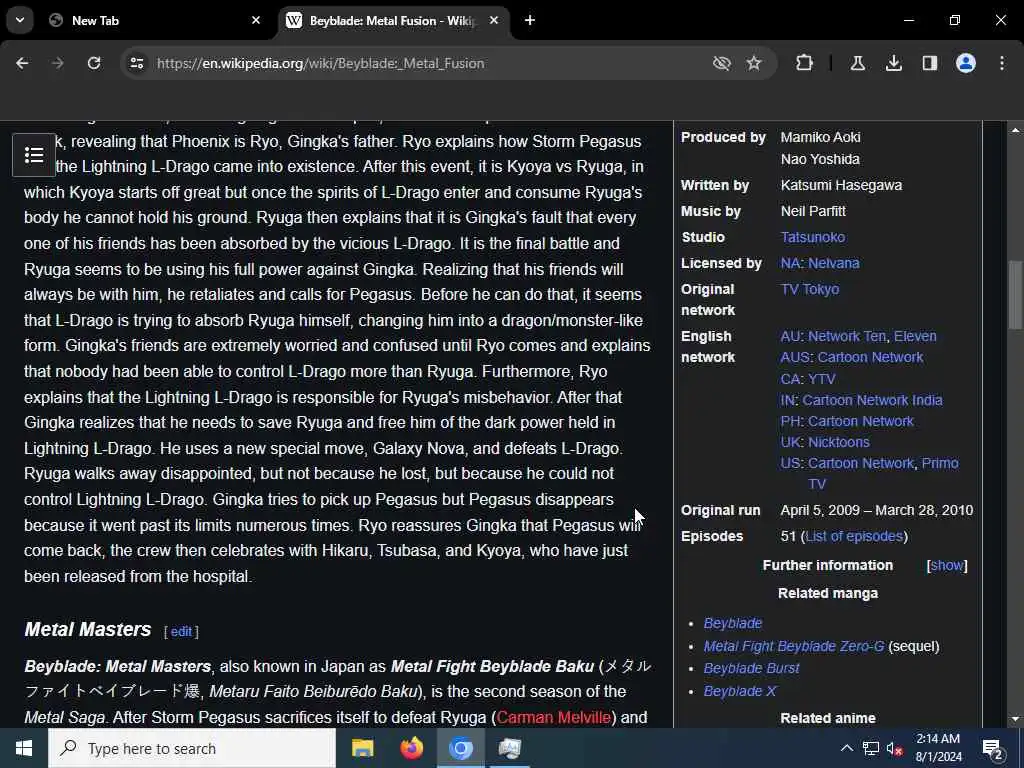1024x768 pixels.
Task: Open the tab search dropdown arrow
Action: (x=20, y=20)
